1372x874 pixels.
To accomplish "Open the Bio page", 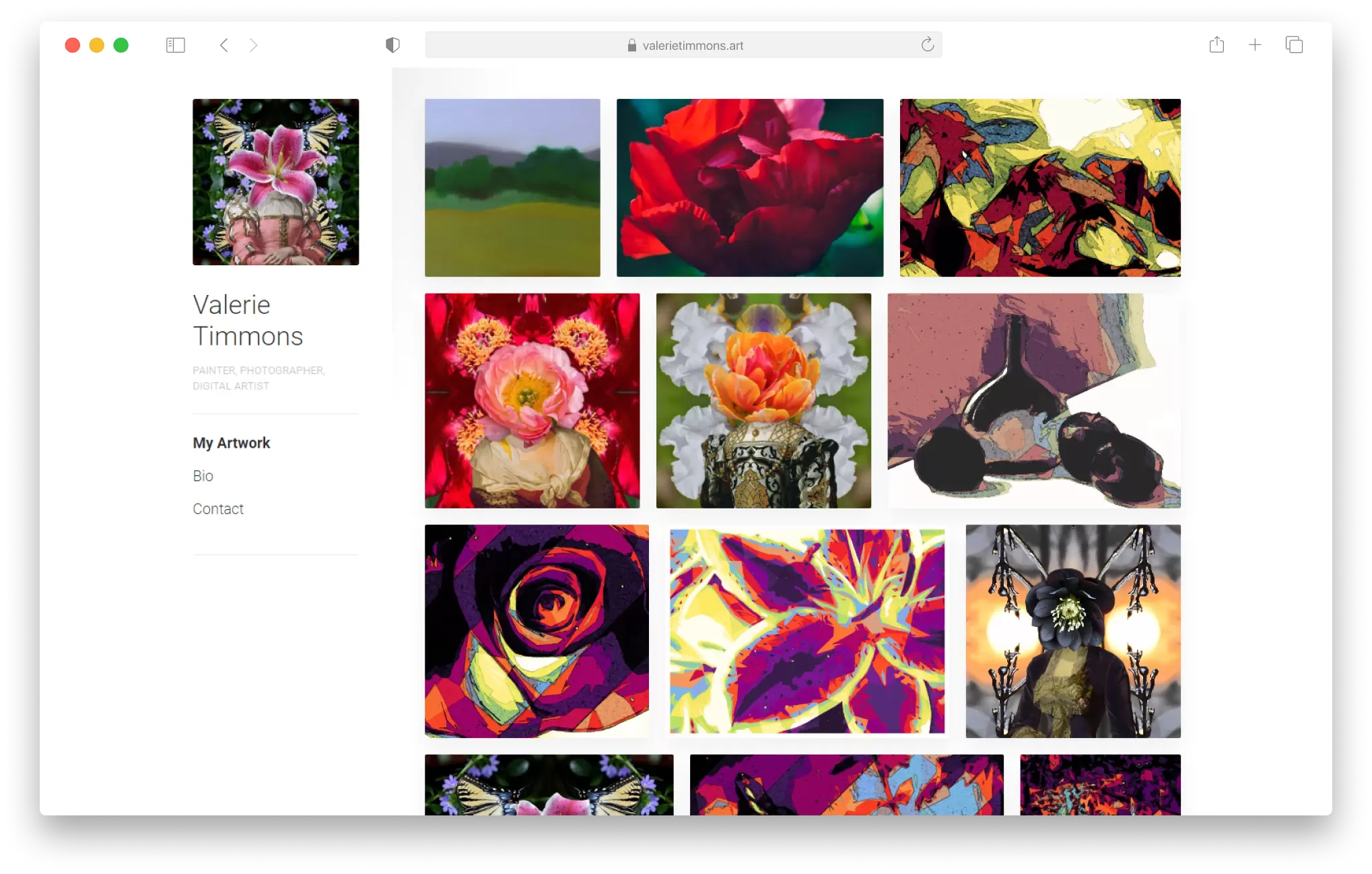I will (x=203, y=476).
